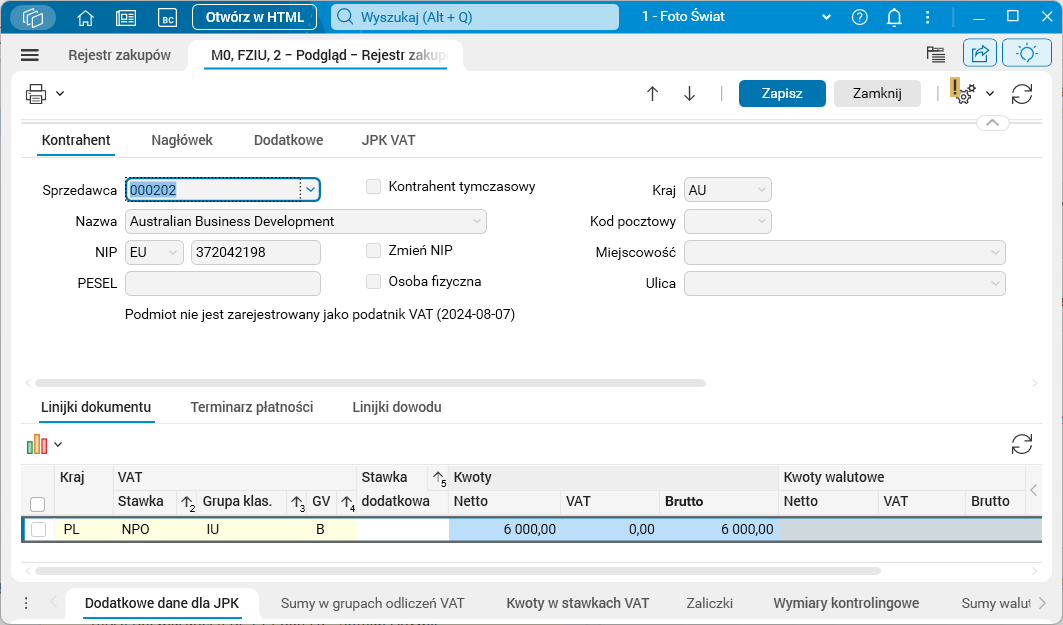
Task: Click the home icon in title bar
Action: tap(85, 17)
